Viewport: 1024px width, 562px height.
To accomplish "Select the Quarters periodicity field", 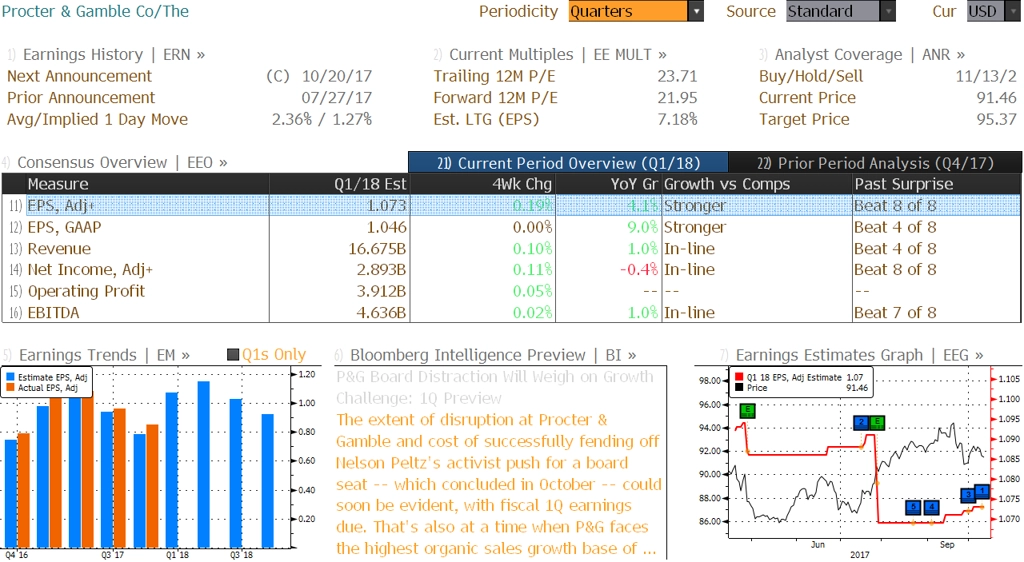I will 628,11.
